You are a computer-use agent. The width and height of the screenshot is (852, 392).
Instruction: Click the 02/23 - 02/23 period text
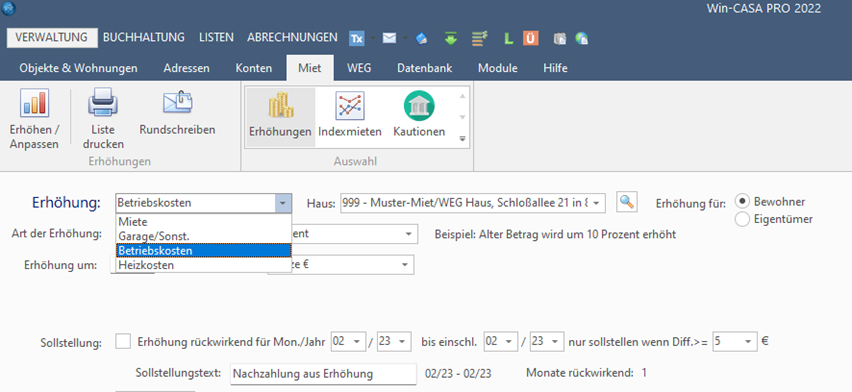click(x=458, y=373)
